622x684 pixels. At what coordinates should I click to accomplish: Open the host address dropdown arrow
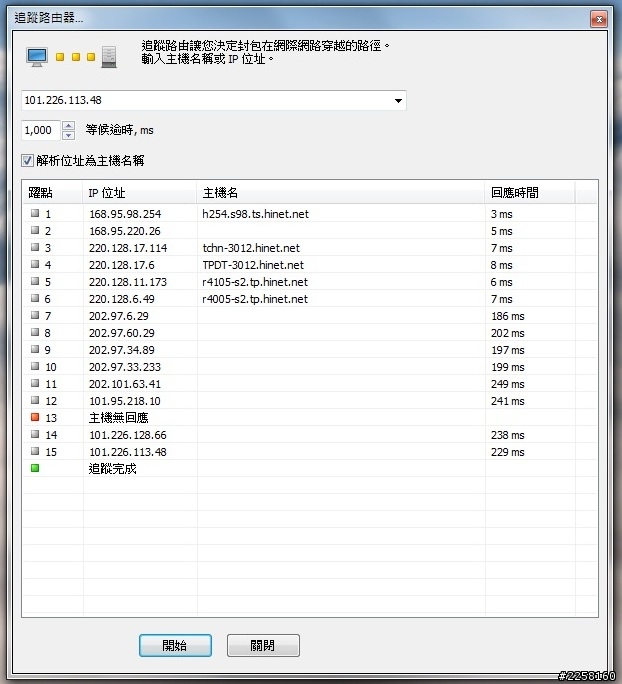click(398, 100)
